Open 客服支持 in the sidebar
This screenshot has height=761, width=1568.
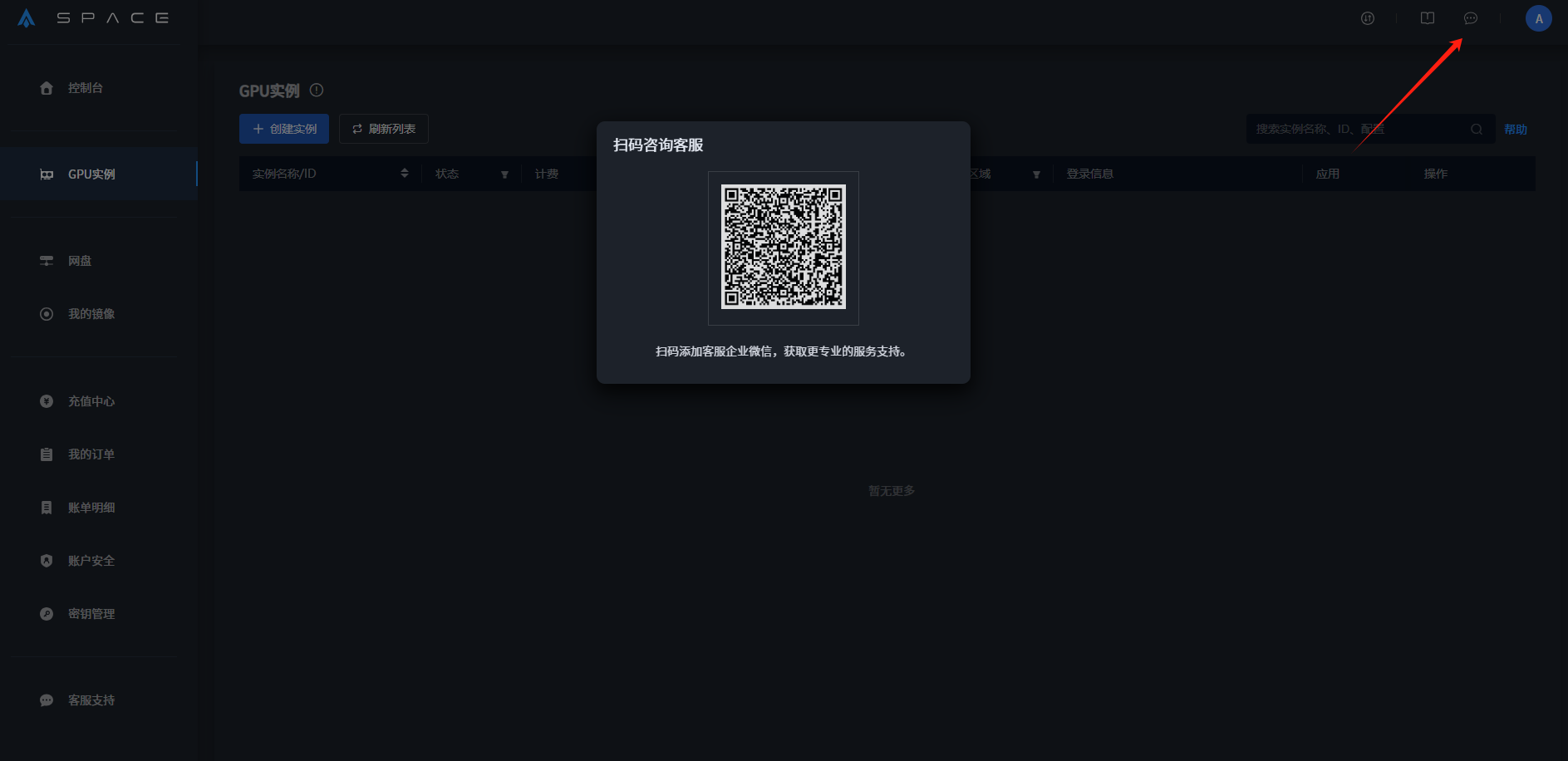coord(91,700)
